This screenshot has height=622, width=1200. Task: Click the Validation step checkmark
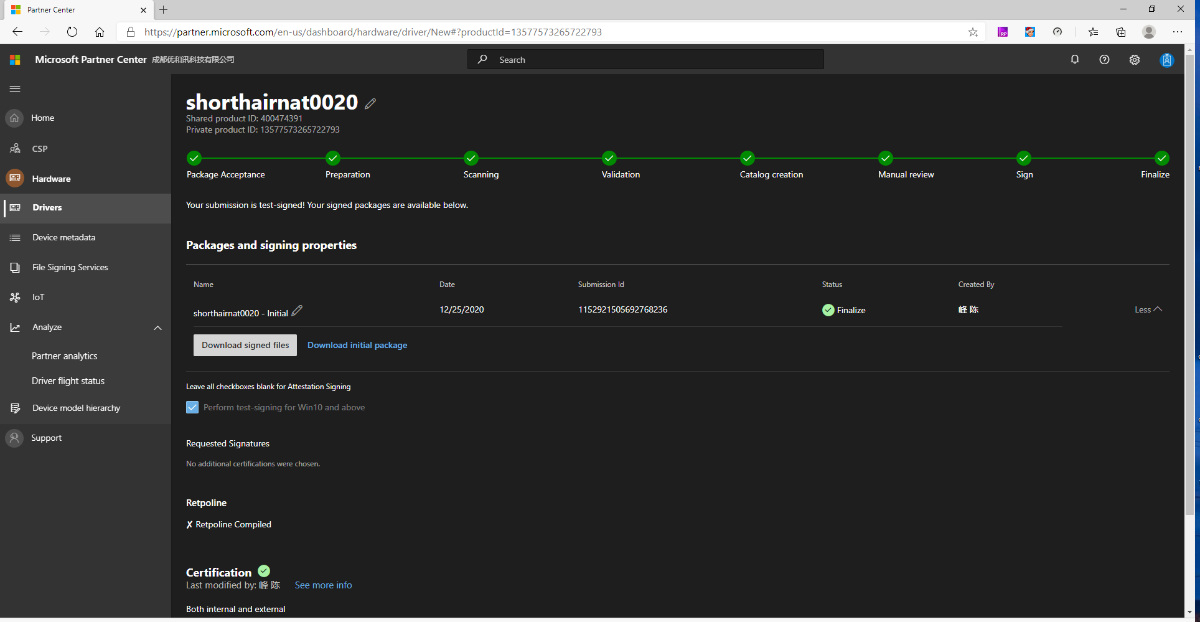coord(609,158)
